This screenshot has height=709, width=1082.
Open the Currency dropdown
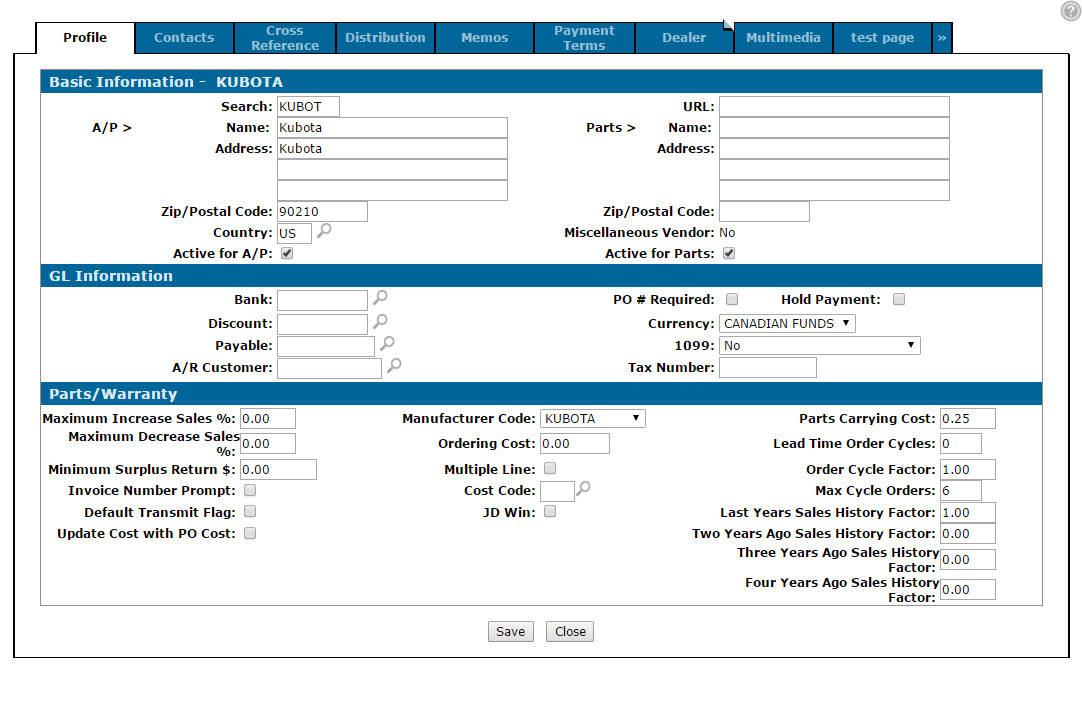tap(787, 323)
